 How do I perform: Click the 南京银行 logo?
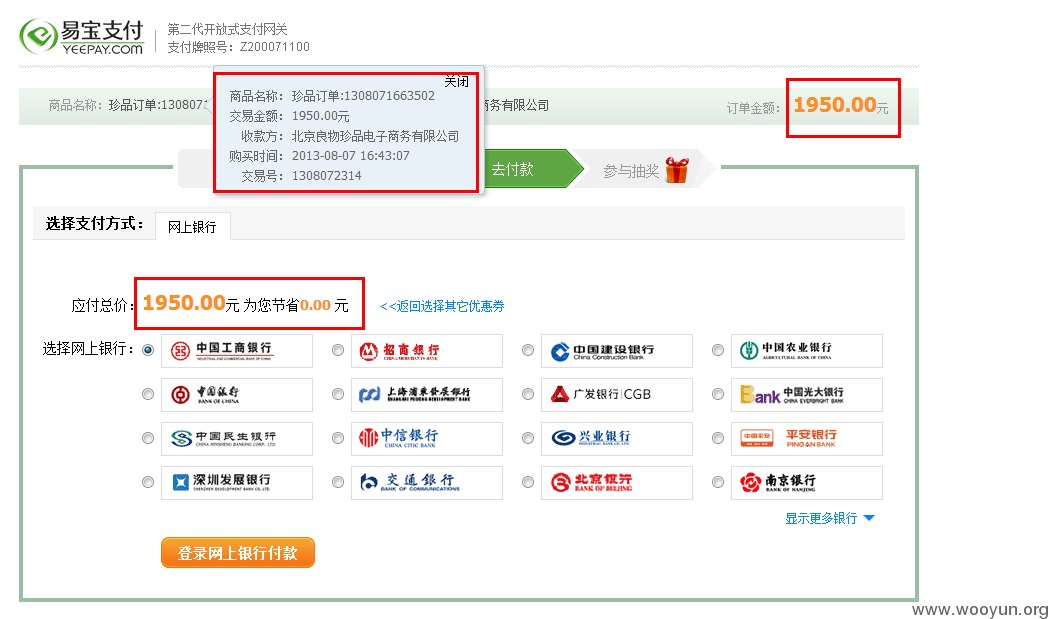coord(807,483)
